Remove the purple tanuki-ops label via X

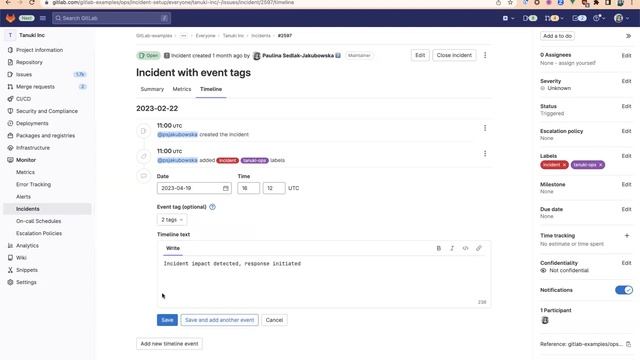[600, 165]
